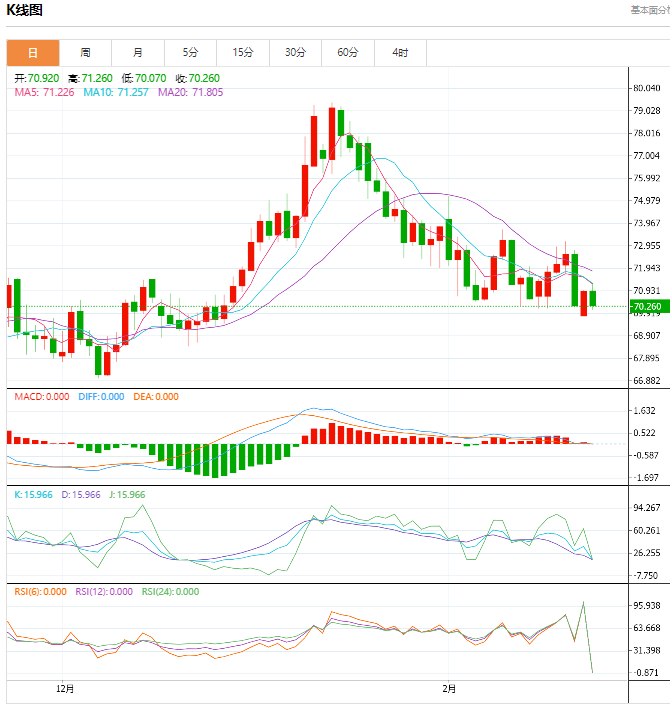Click the MA5: 71.226 legend label
The image size is (670, 706).
pos(44,92)
